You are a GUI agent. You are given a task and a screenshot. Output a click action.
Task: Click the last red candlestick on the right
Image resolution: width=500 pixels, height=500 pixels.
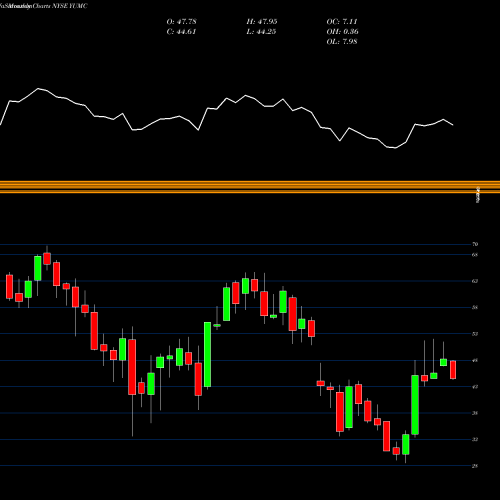pyautogui.click(x=453, y=370)
